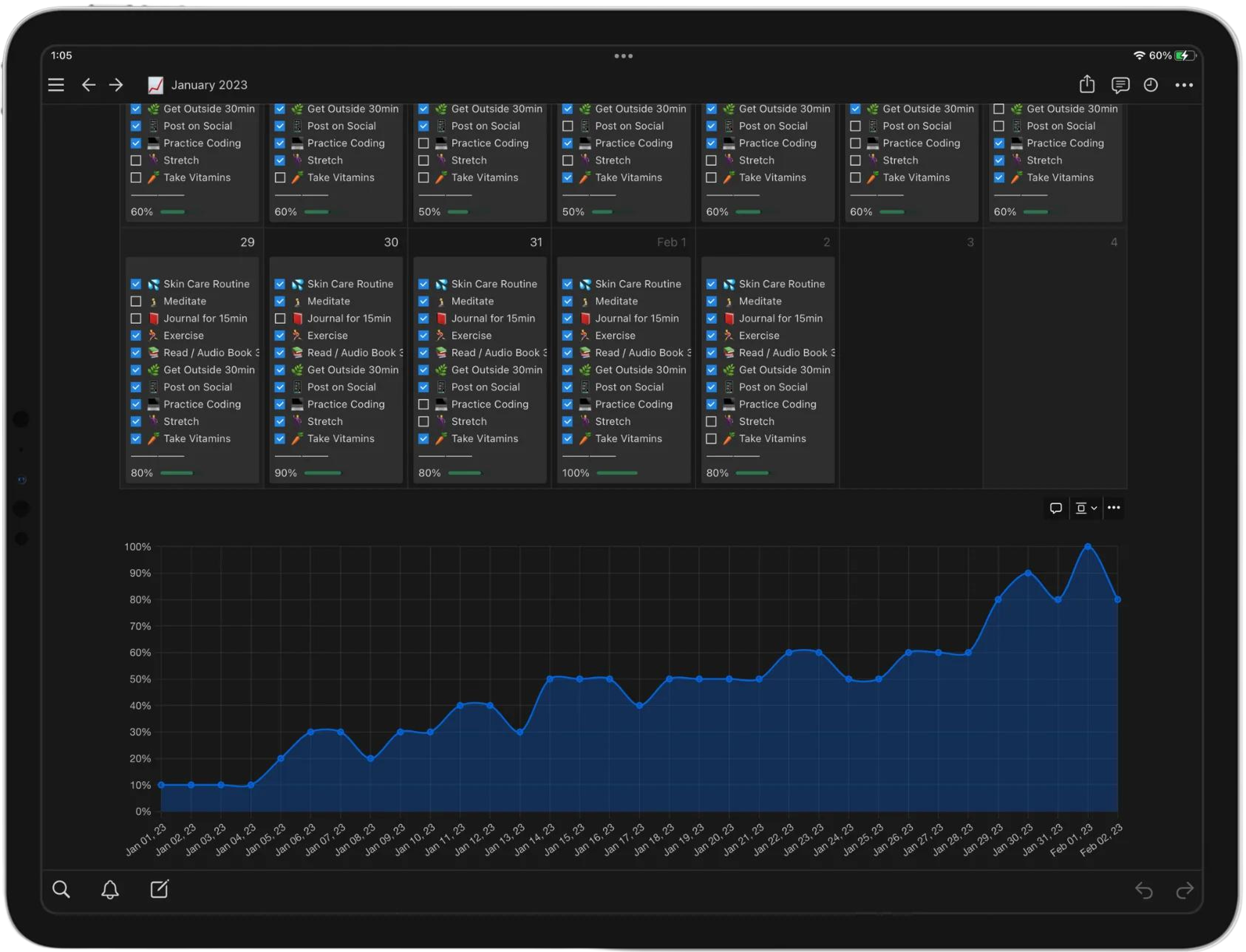Open the sidebar hamburger menu
This screenshot has height=952, width=1246.
point(55,85)
